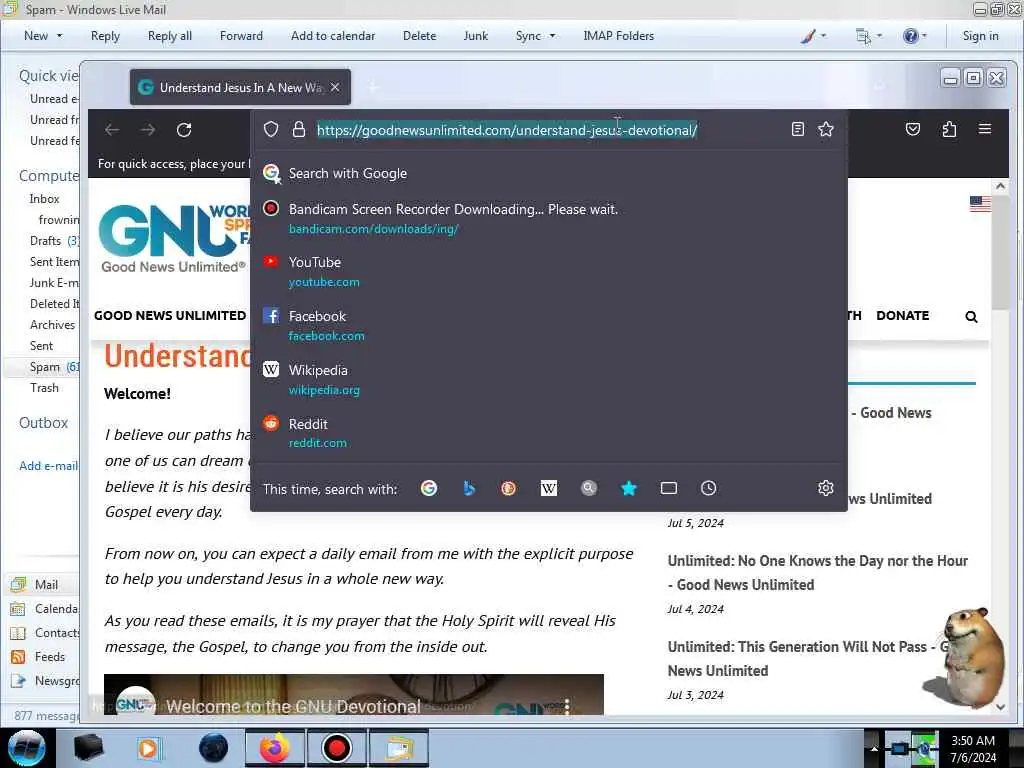Screen dimensions: 1024x768
Task: Click Reply all in the toolbar
Action: click(x=170, y=36)
